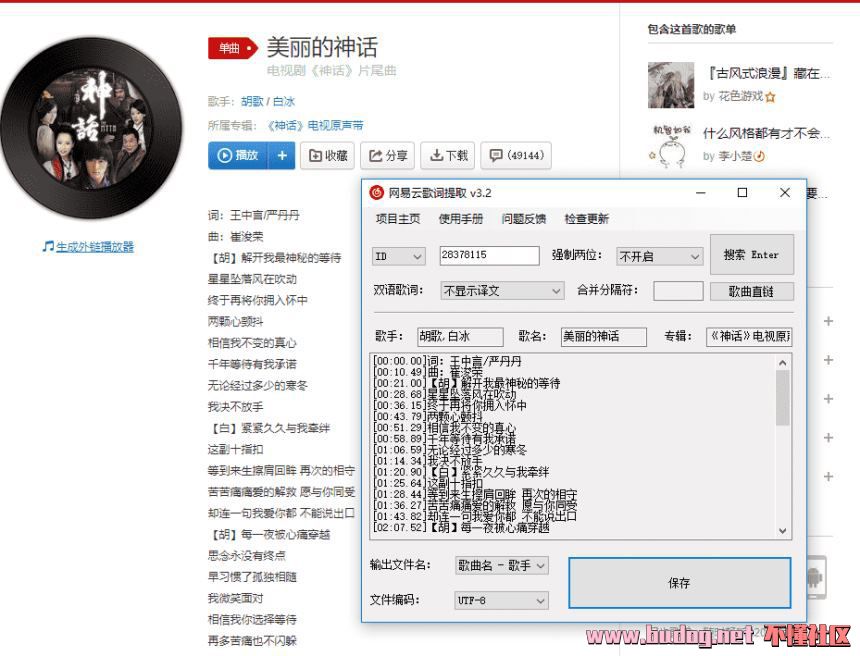The image size is (860, 656).
Task: Click lyric line [02:07.52] in the tool's text box
Action: point(461,528)
